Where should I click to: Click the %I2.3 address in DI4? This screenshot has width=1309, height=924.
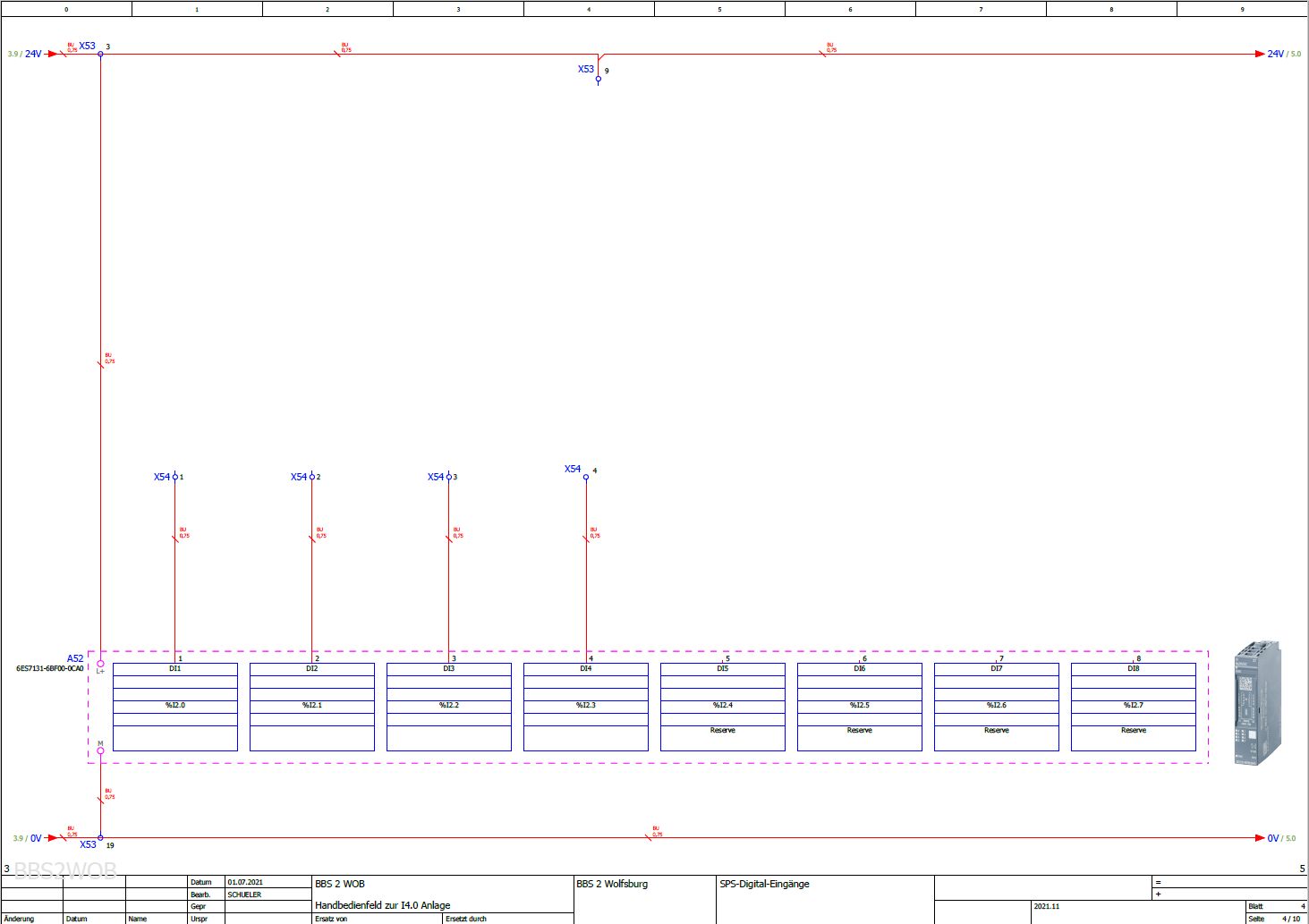coord(586,706)
